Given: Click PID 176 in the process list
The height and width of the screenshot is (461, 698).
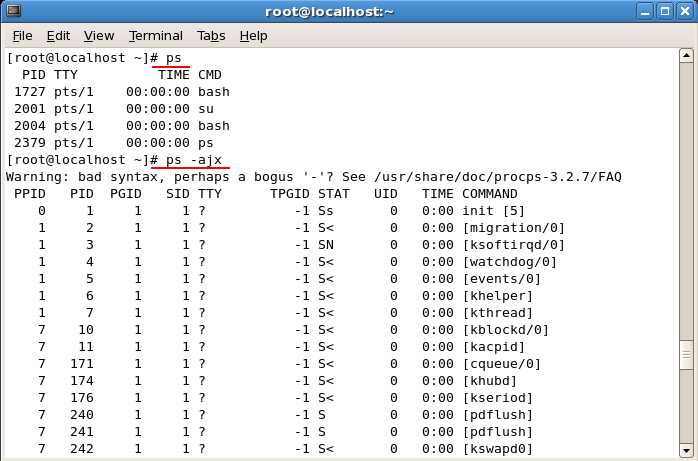Looking at the screenshot, I should tap(82, 398).
